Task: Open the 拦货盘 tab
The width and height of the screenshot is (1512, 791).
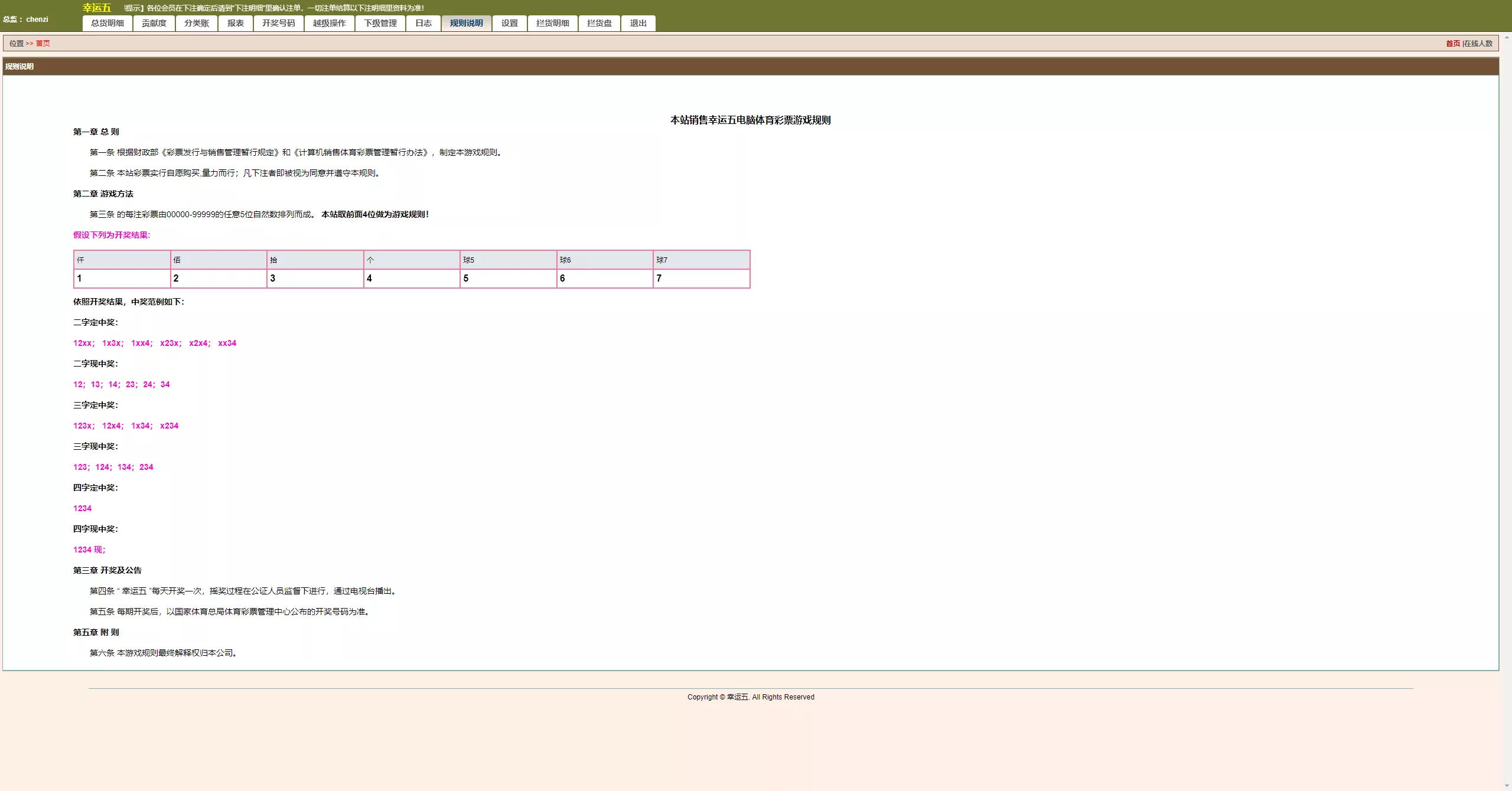Action: 599,23
